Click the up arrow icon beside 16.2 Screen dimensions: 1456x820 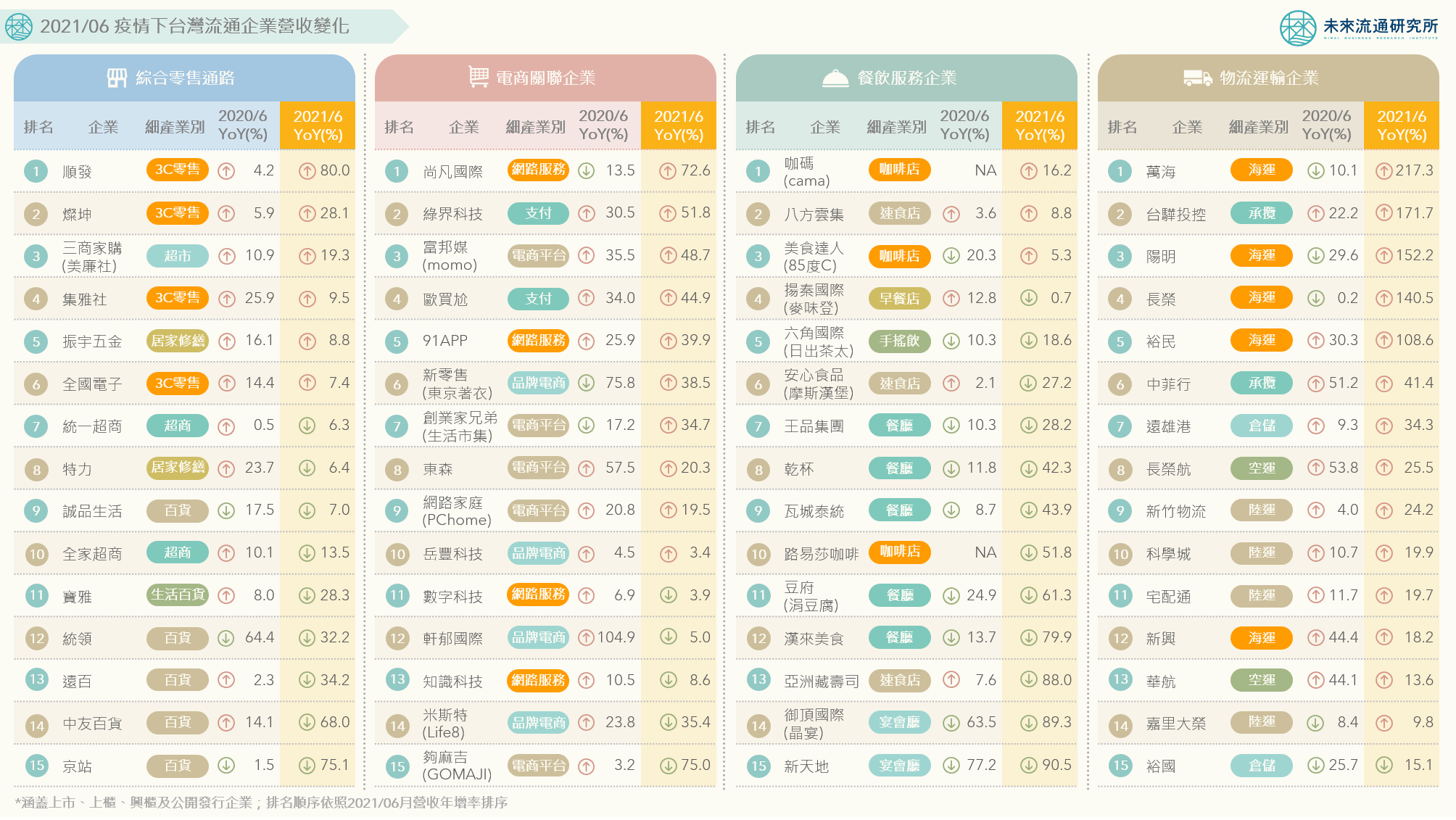[x=1029, y=171]
